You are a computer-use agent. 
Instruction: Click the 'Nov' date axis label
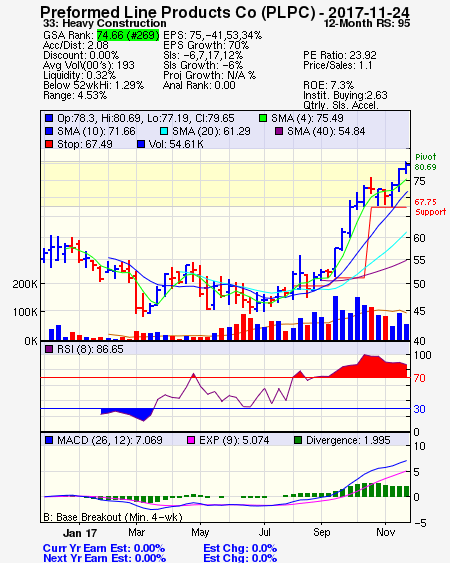tap(385, 532)
